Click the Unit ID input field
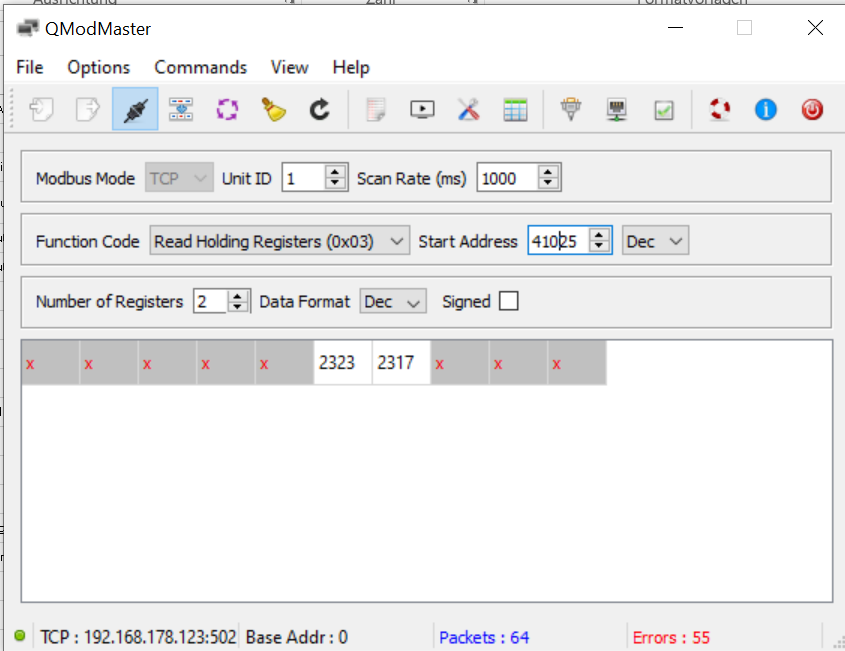This screenshot has width=845, height=651. point(304,177)
